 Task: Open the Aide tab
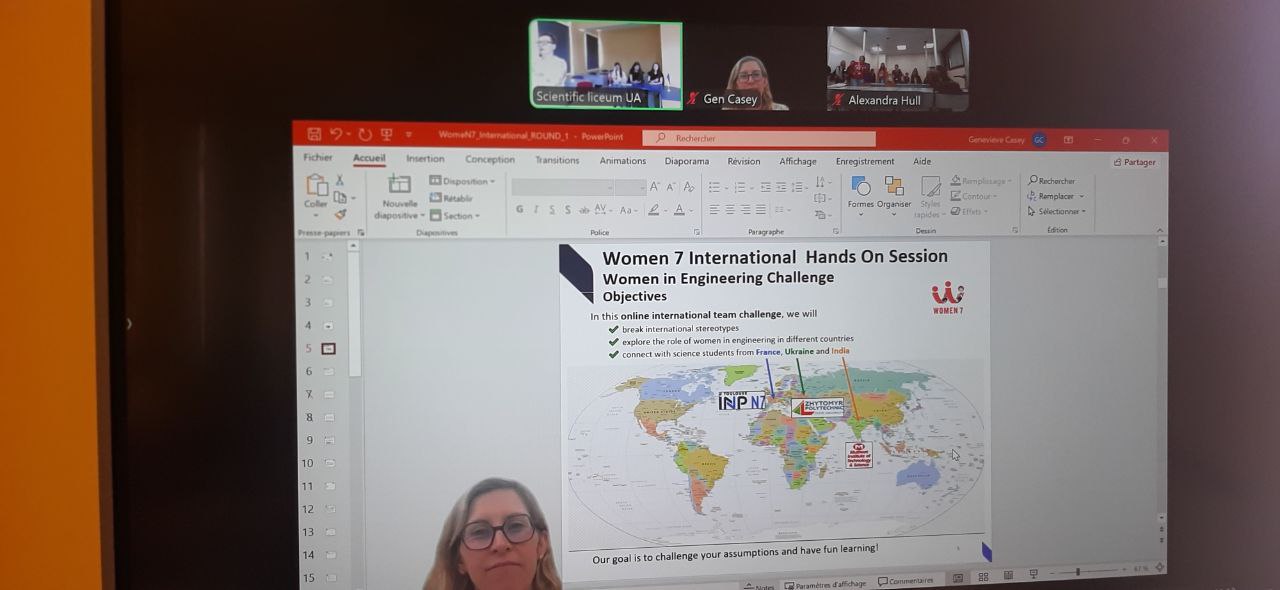[922, 161]
